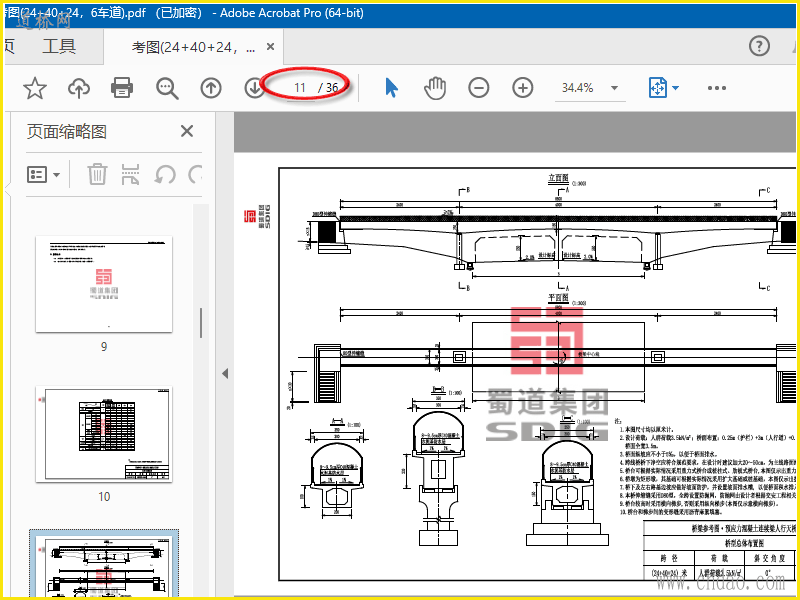The height and width of the screenshot is (600, 800).
Task: Open the find text magnifier tool
Action: [x=167, y=88]
